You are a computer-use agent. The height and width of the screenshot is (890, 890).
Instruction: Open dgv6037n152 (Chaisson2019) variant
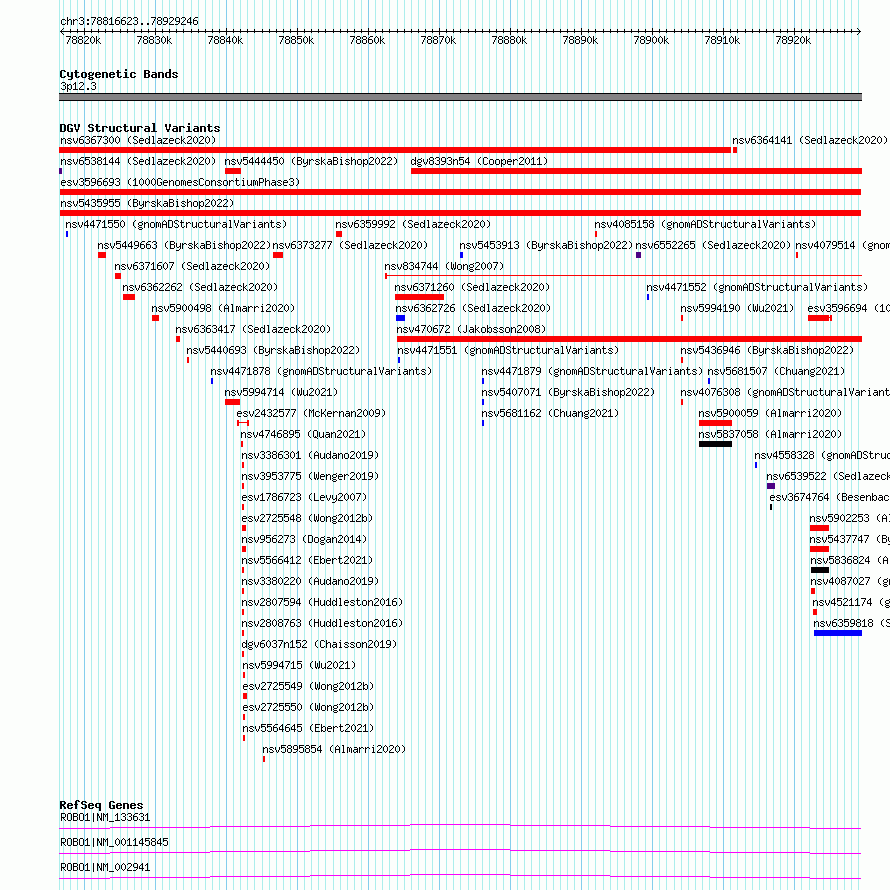pyautogui.click(x=319, y=644)
